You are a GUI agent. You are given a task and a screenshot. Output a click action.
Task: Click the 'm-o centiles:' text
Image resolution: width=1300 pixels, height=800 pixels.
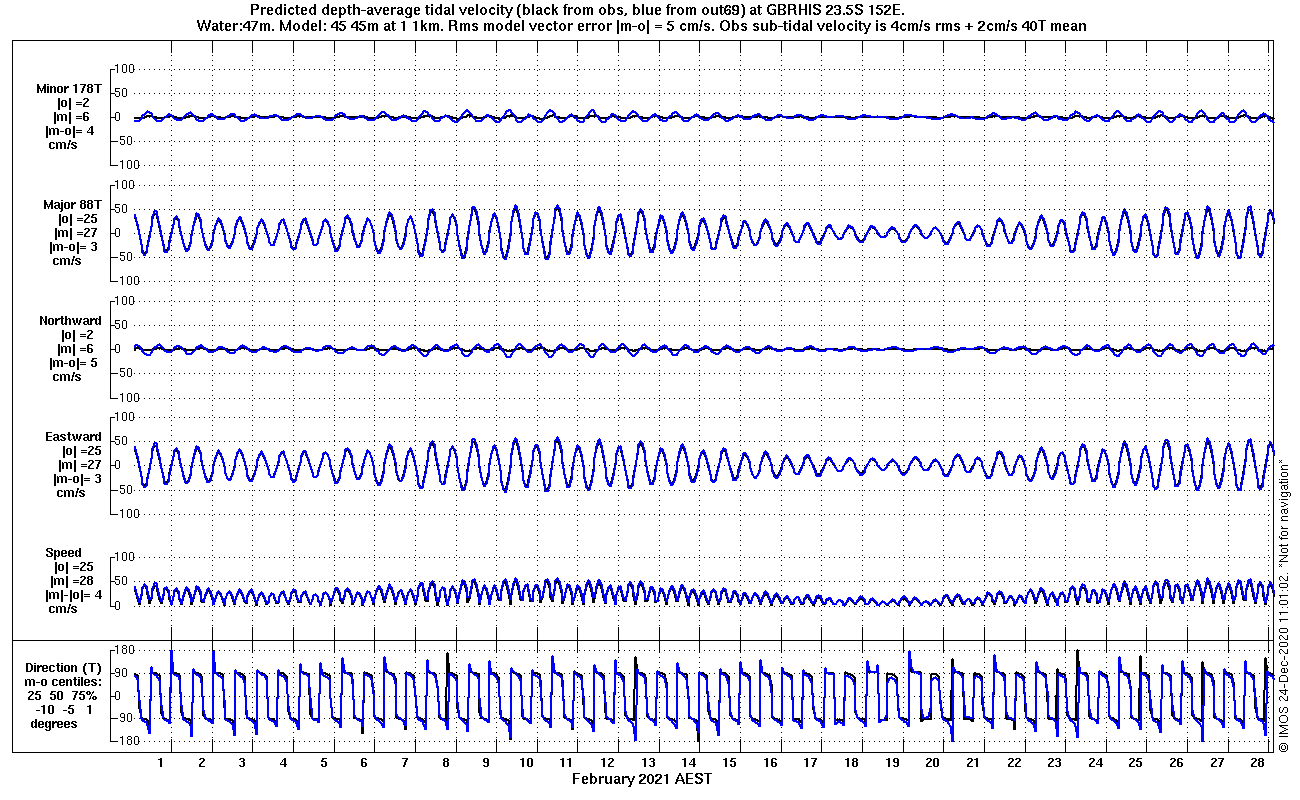coord(63,682)
